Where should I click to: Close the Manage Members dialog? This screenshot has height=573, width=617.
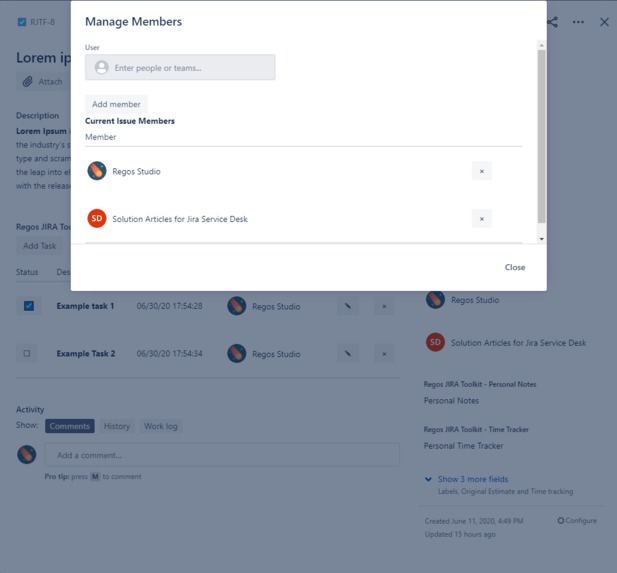pyautogui.click(x=515, y=267)
